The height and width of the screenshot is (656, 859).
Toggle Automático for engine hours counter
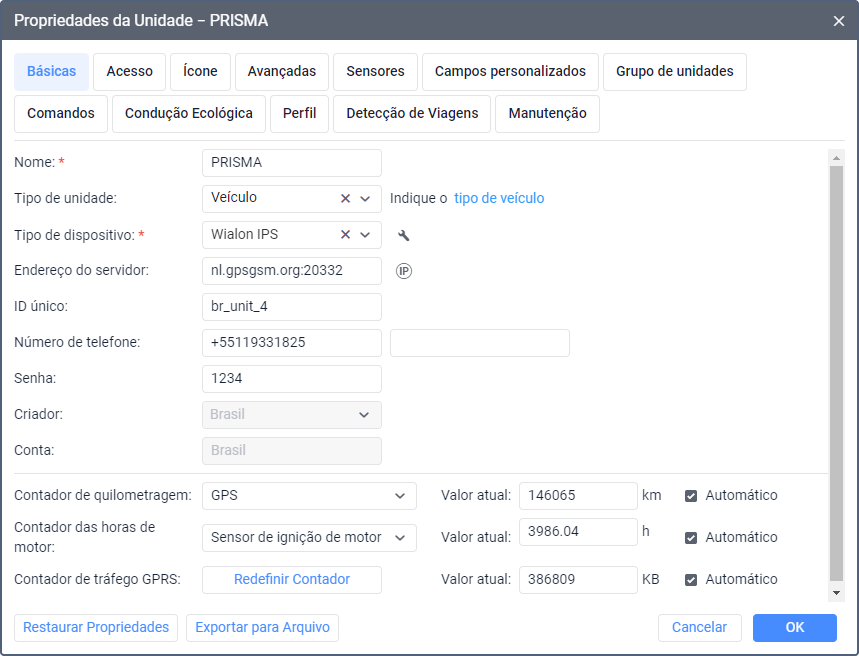(x=691, y=537)
